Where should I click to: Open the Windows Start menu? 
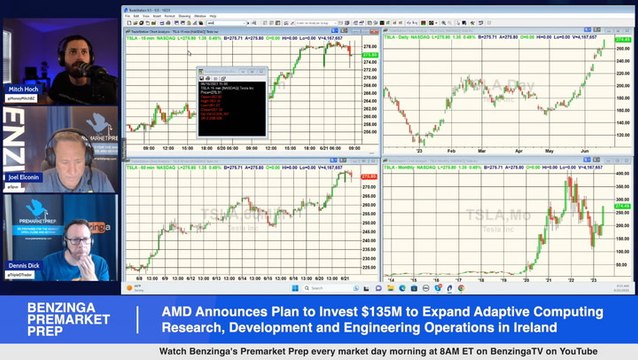pos(295,288)
